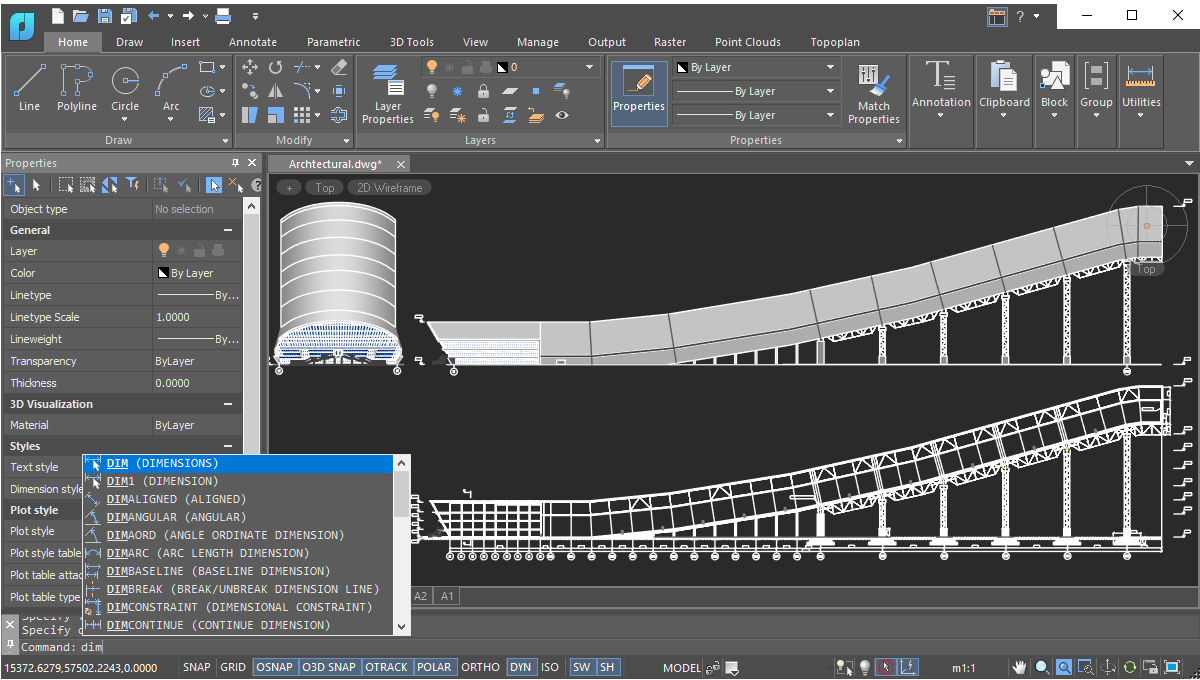
Task: Toggle GRID display in status bar
Action: click(233, 667)
